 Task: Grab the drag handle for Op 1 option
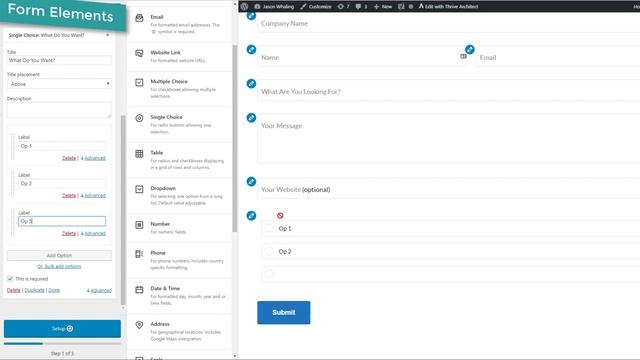click(13, 147)
